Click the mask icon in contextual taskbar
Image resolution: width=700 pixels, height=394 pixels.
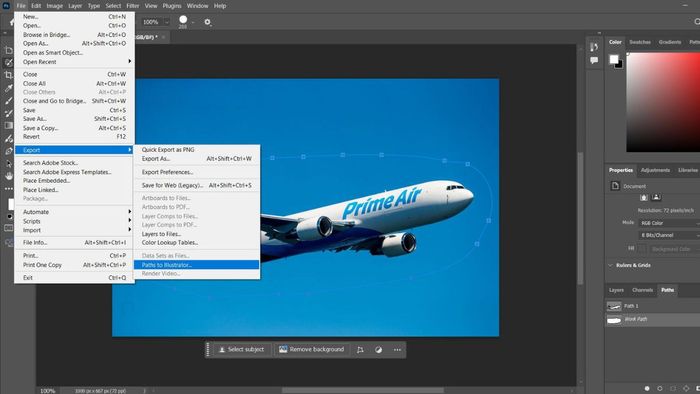pyautogui.click(x=378, y=350)
